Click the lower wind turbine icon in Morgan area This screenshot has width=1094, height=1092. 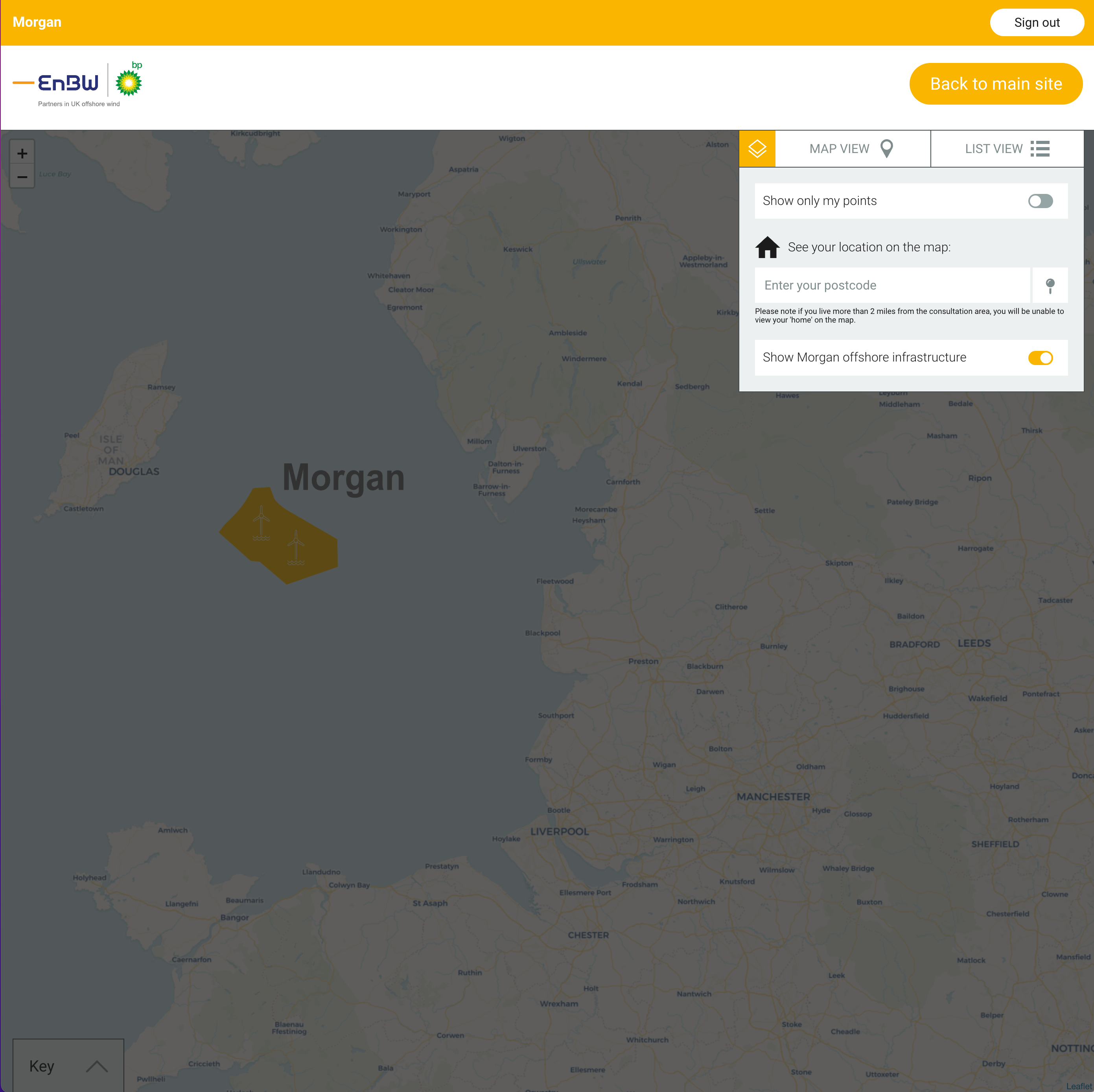tap(296, 548)
